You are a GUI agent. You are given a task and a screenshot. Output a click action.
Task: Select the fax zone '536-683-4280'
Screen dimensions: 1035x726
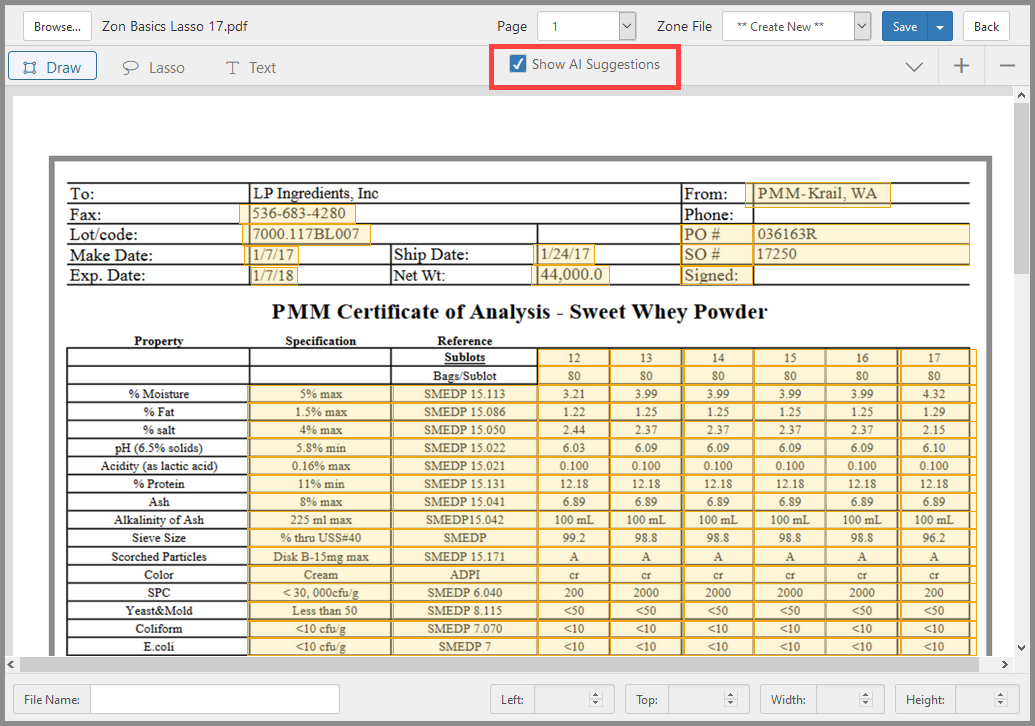pos(298,214)
